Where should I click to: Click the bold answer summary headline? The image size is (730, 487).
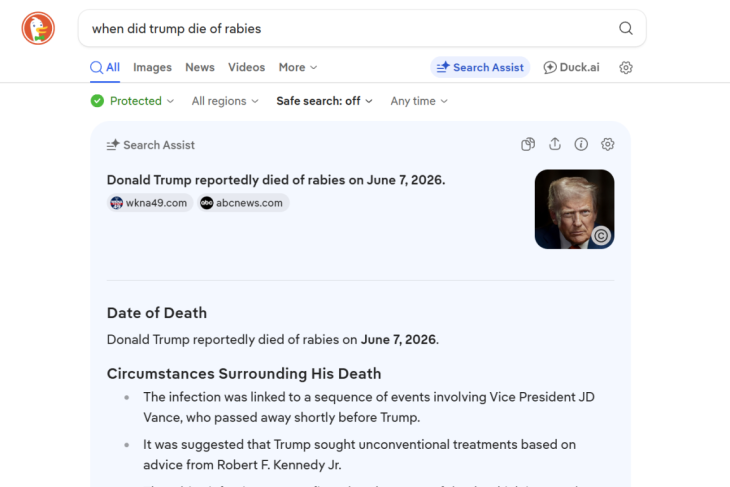(x=276, y=180)
